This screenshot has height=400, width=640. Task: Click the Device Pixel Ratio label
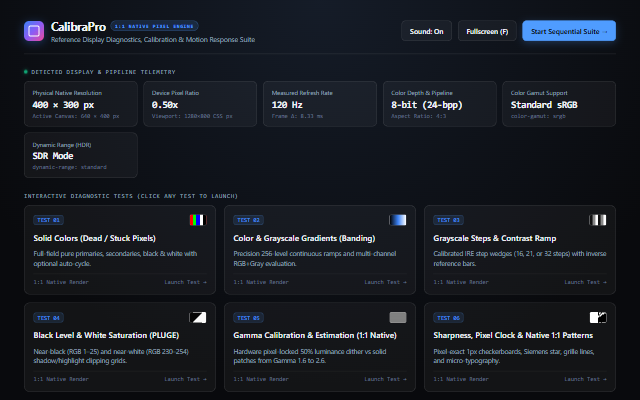[x=176, y=93]
